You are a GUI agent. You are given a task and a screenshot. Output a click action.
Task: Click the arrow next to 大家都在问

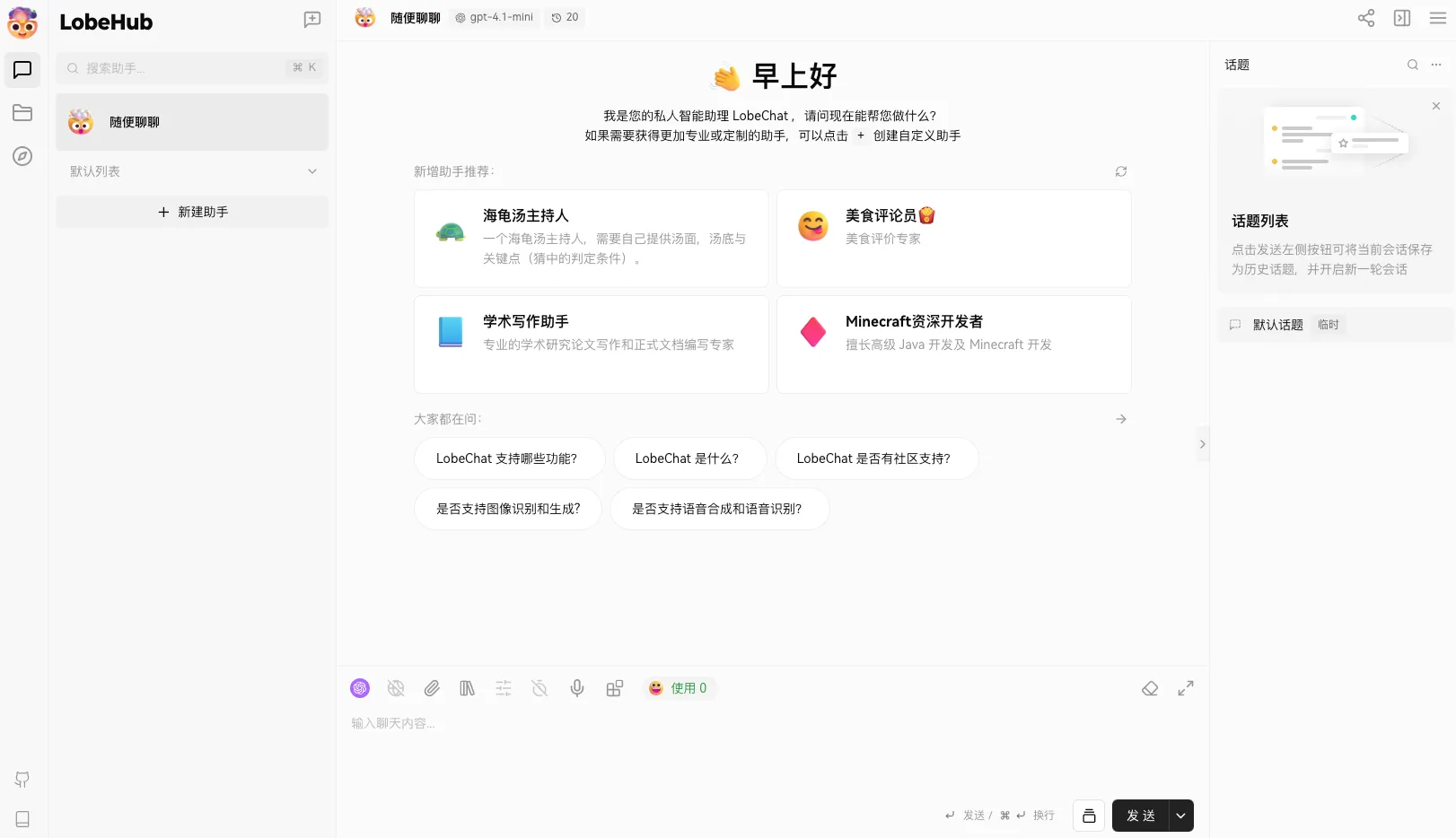pyautogui.click(x=1121, y=419)
